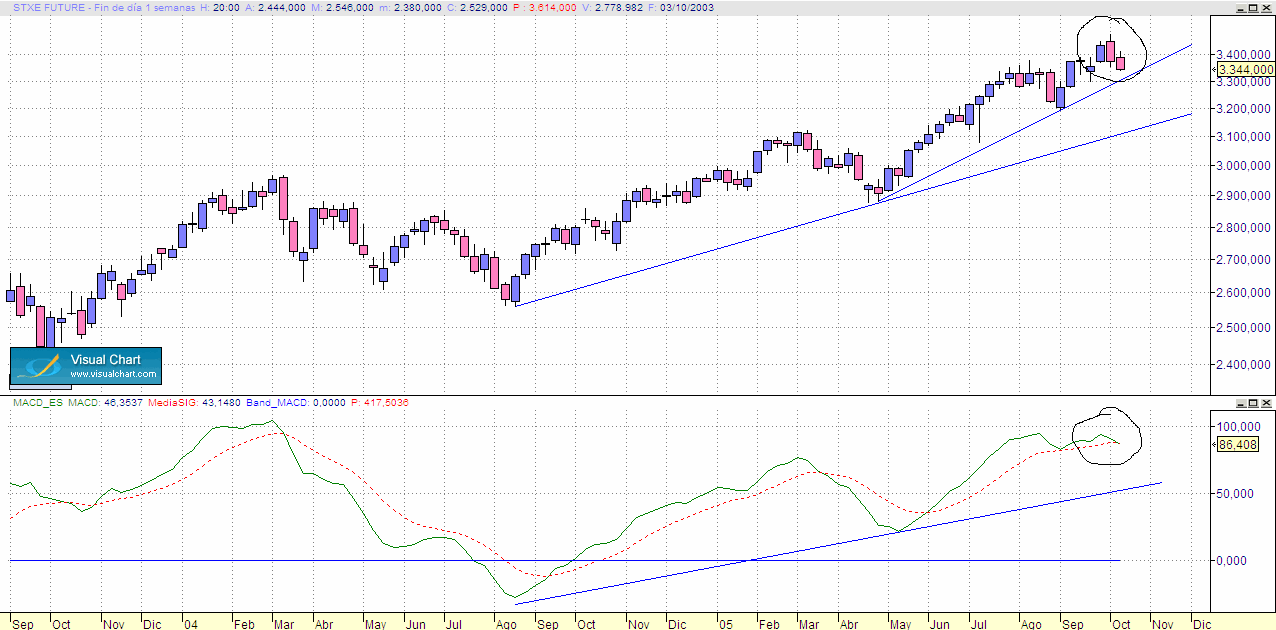Close the MACD_ES indicator panel
1276x630 pixels.
pos(1267,402)
